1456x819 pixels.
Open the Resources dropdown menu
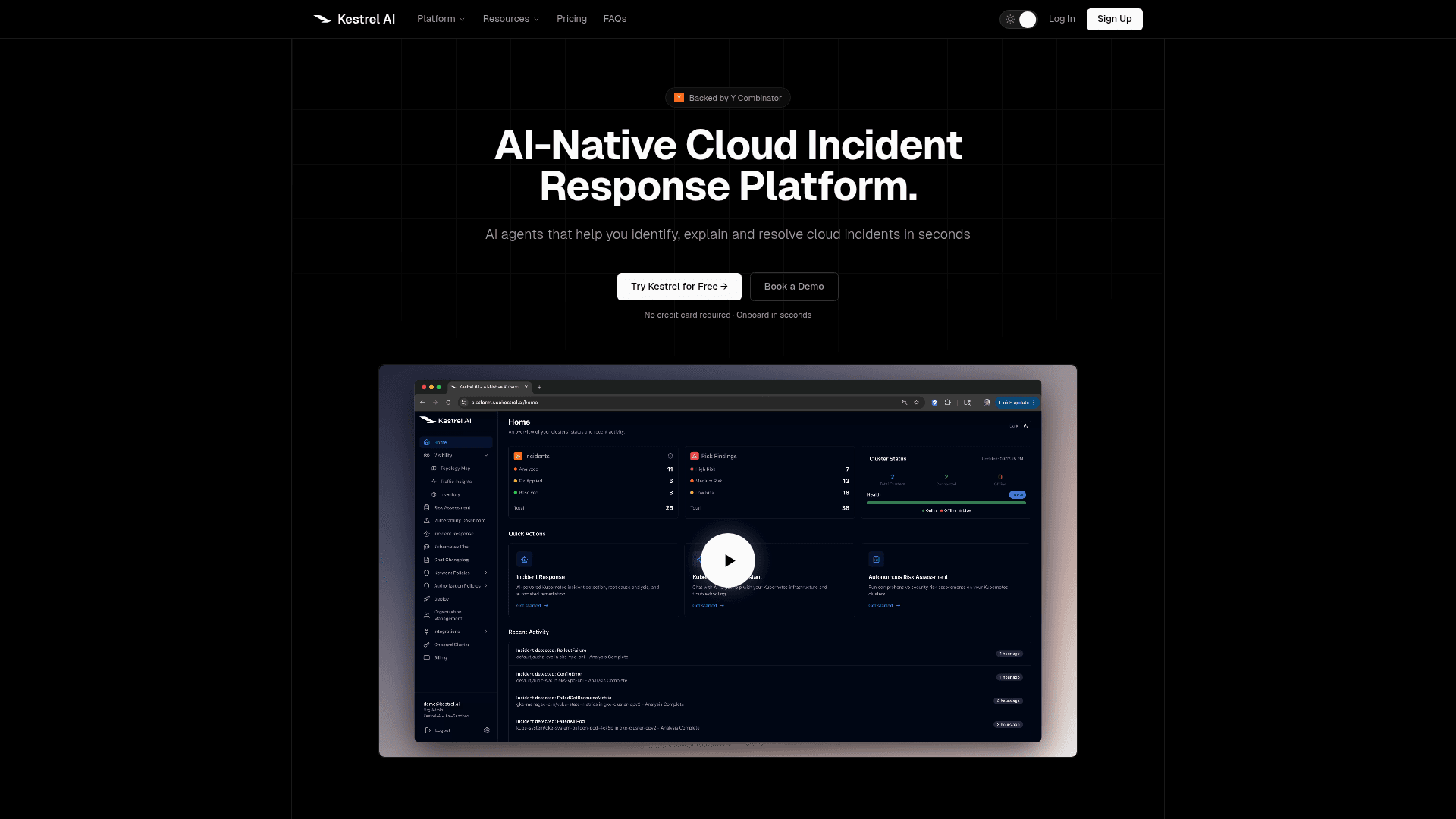[x=510, y=19]
